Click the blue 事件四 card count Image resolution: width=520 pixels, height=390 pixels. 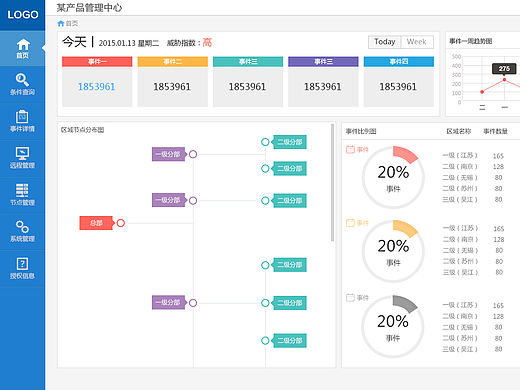click(398, 87)
